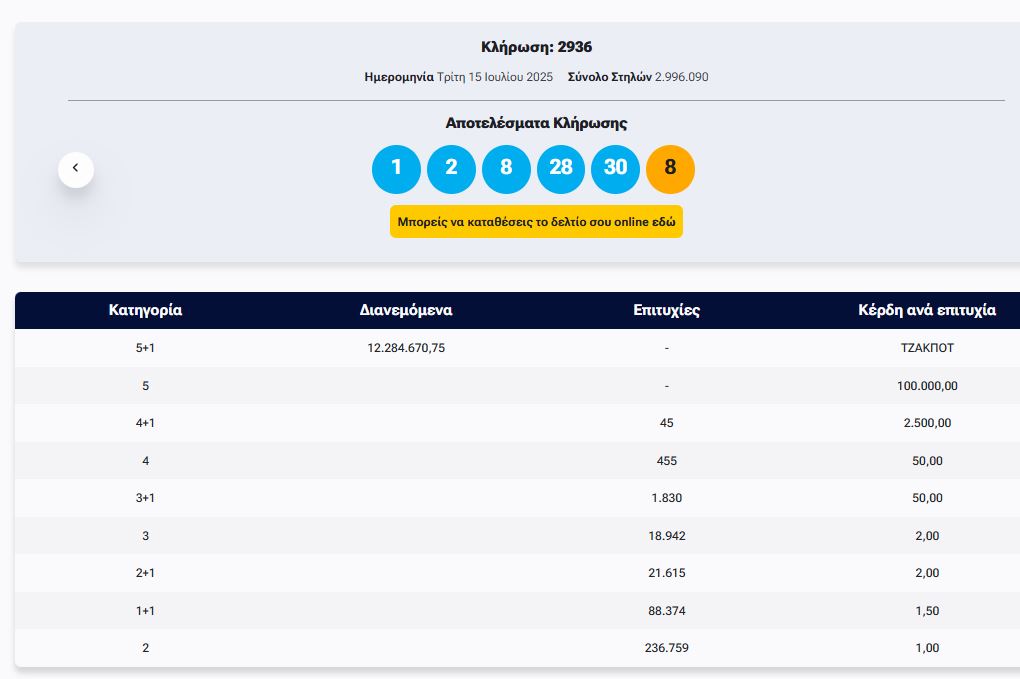Select the 236.759 winners count cell
This screenshot has width=1020, height=679.
click(666, 648)
